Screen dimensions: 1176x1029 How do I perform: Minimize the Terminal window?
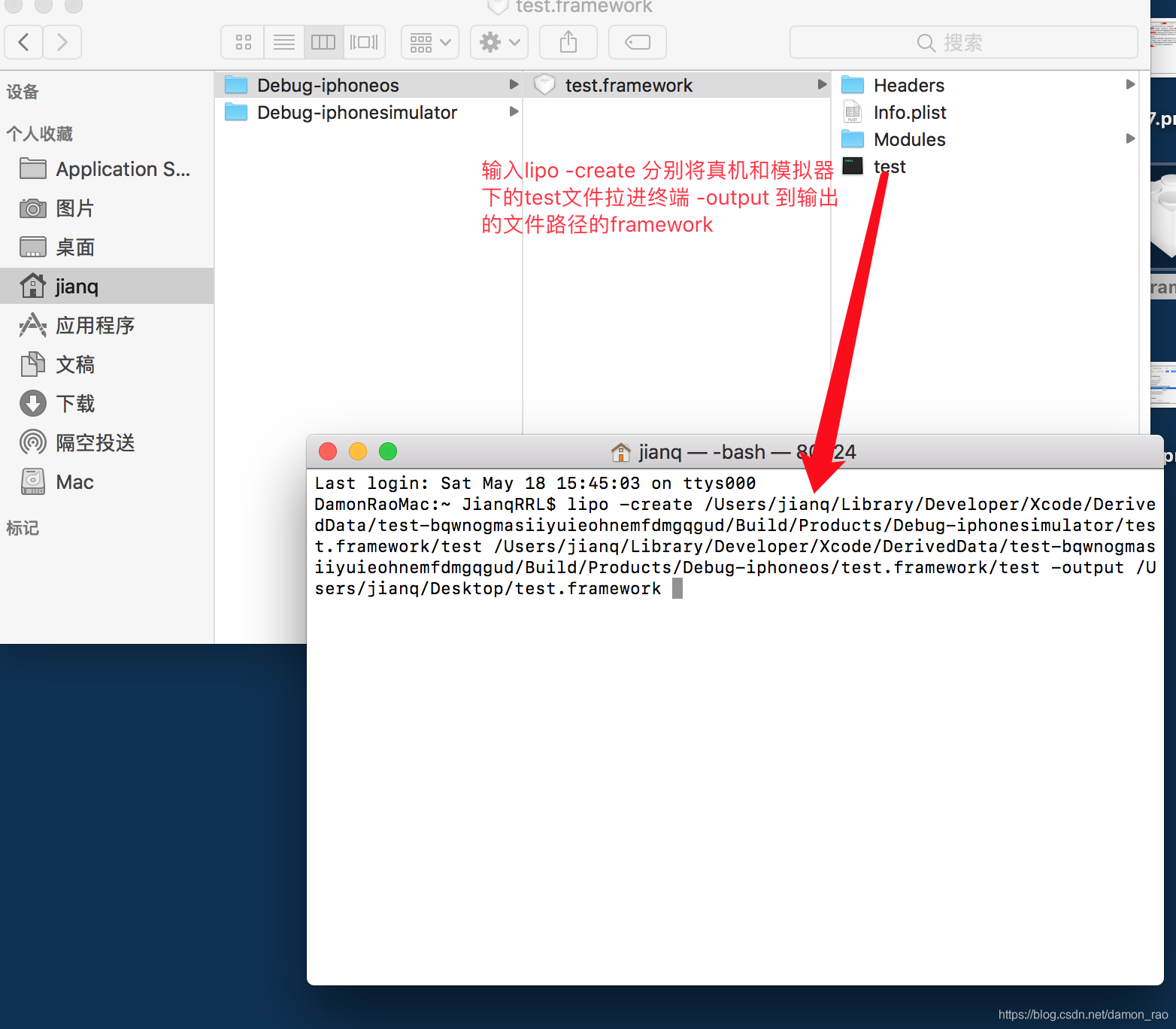358,451
